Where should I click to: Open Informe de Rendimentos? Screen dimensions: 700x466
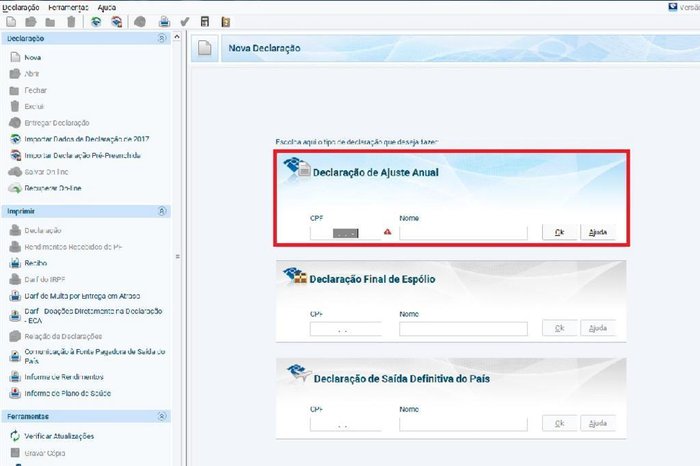pos(64,377)
